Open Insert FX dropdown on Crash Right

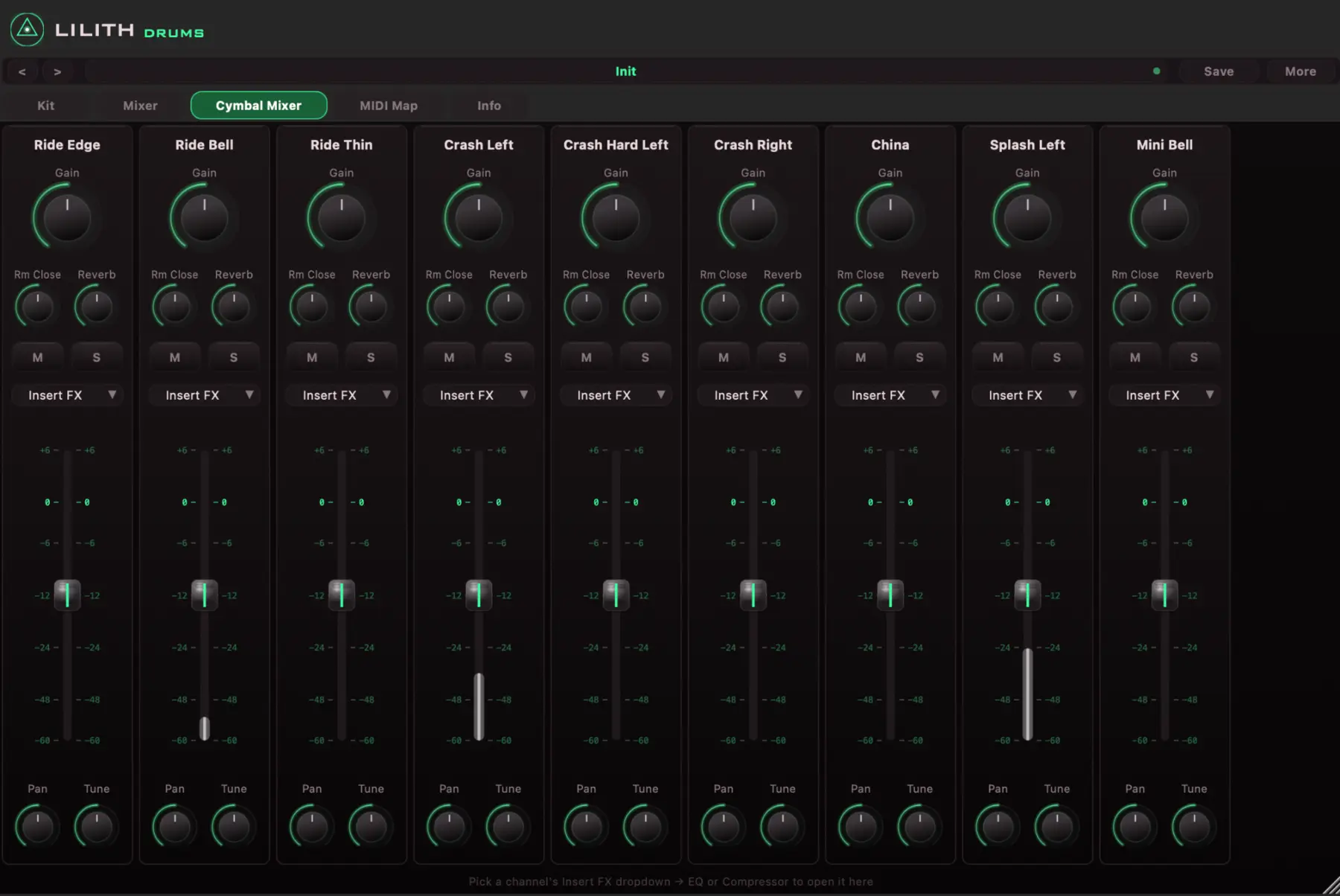753,395
